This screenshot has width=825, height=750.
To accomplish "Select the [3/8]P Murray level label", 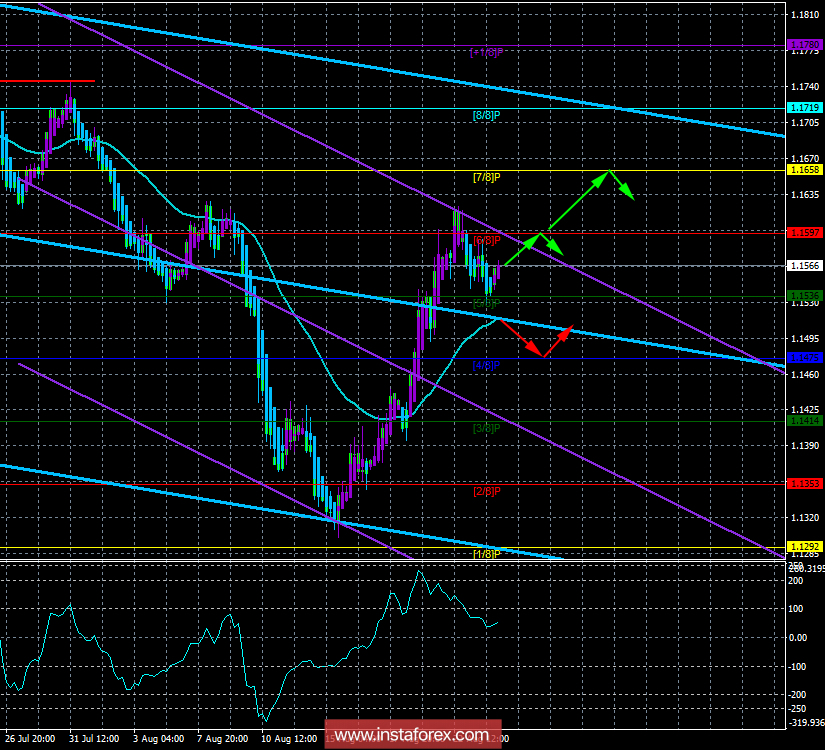I will tap(487, 428).
